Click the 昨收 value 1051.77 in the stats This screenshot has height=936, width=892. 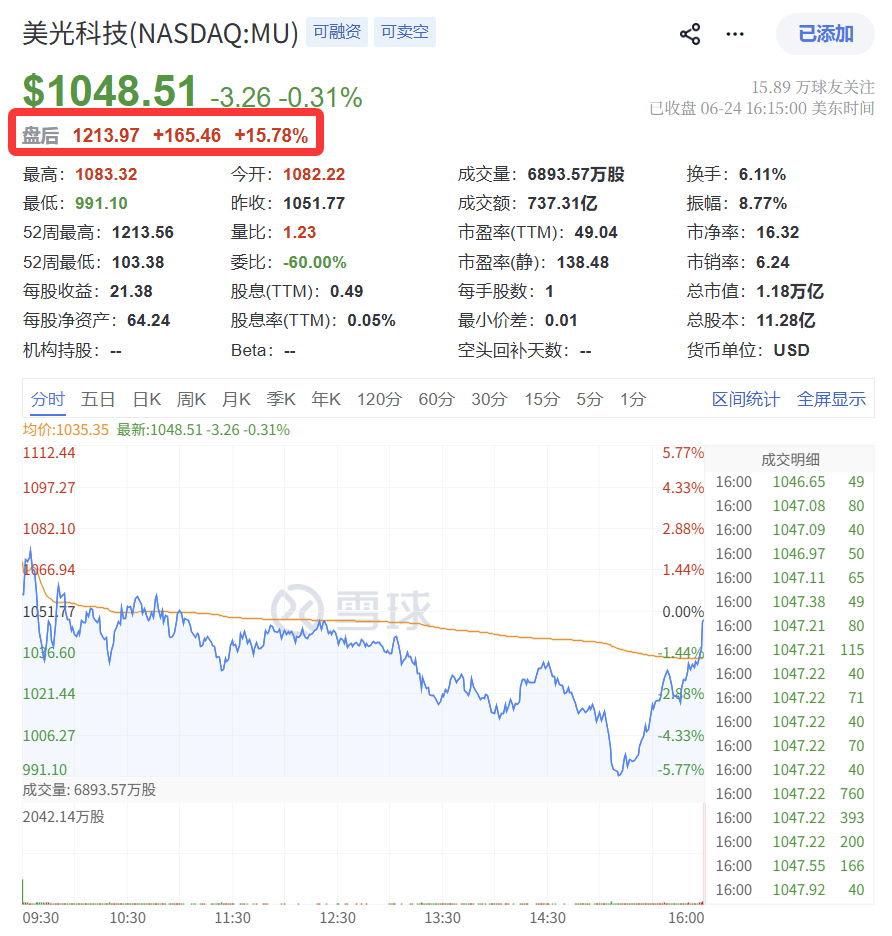[x=314, y=204]
